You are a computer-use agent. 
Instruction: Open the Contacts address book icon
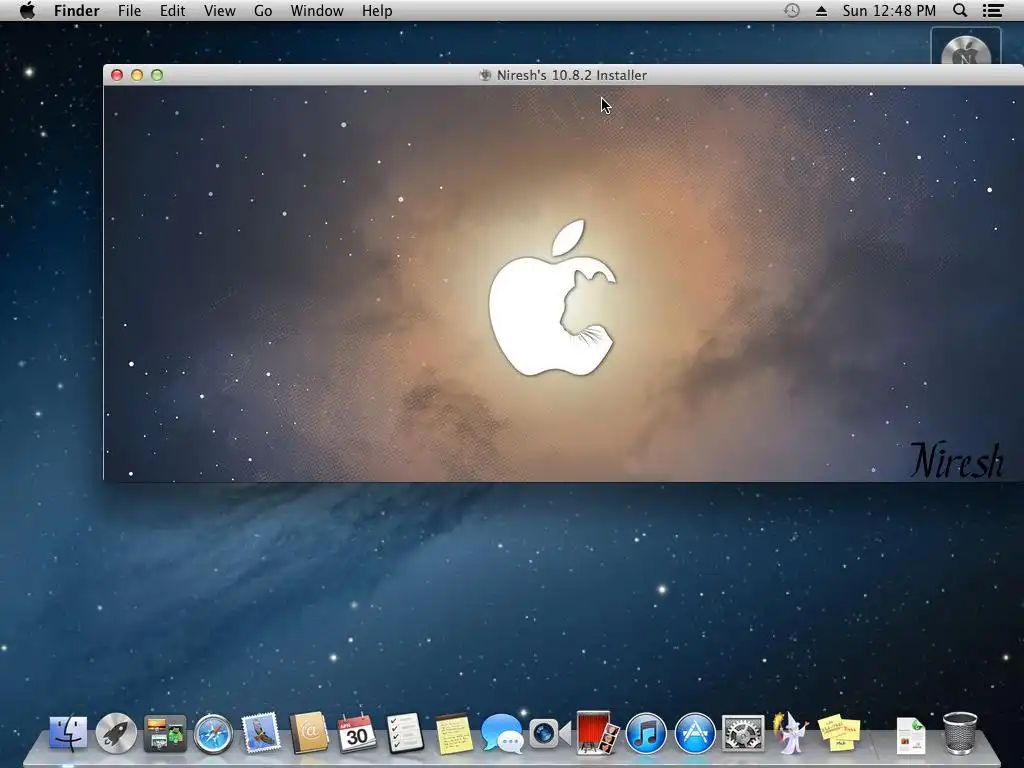[309, 733]
